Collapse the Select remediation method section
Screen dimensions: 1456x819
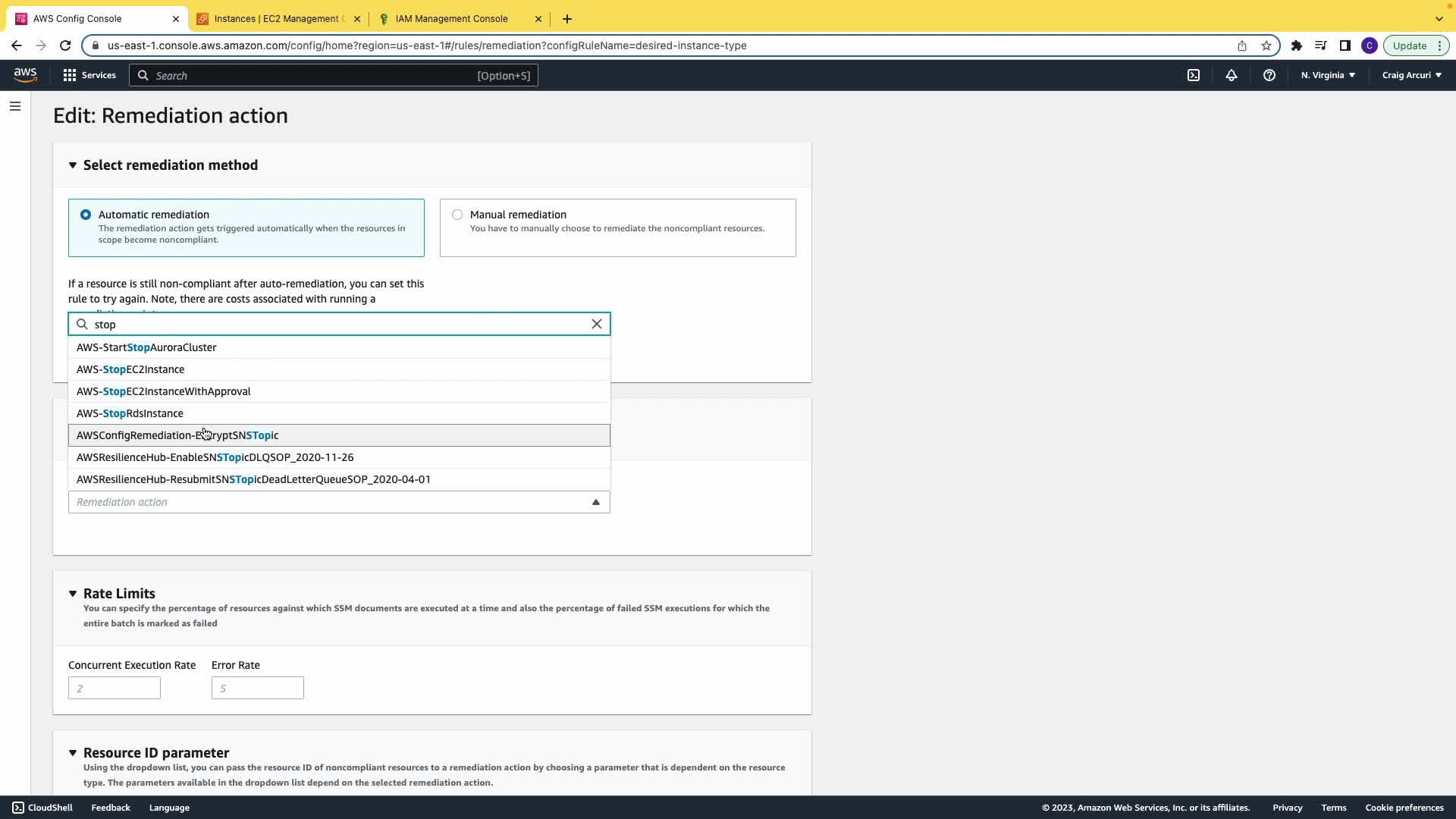click(73, 165)
